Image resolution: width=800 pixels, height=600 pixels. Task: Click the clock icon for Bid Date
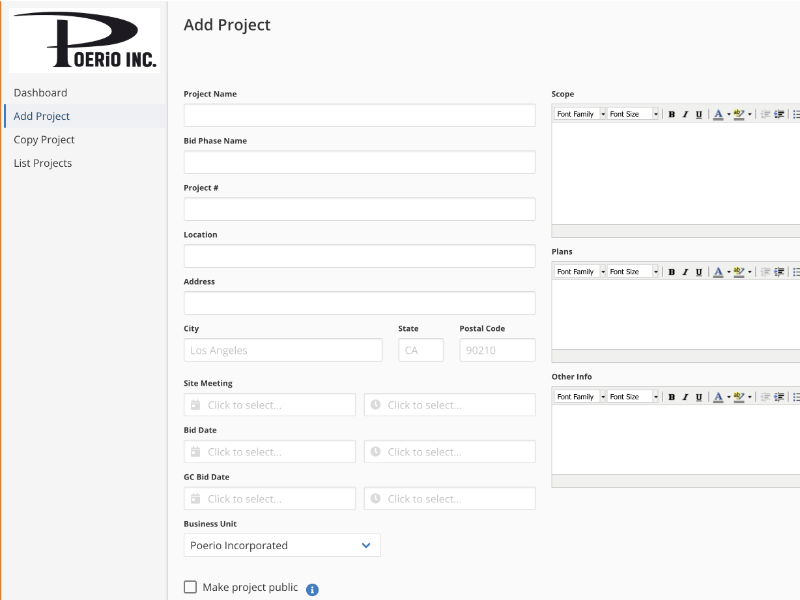376,451
